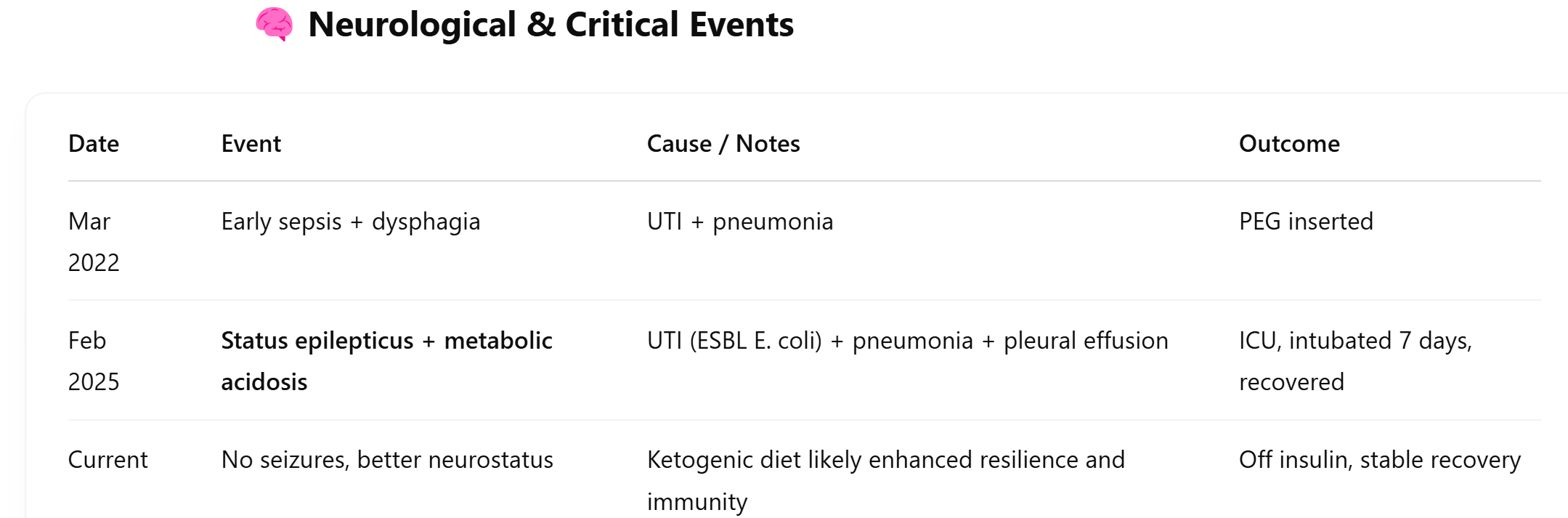1568x518 pixels.
Task: Select the Current date cell
Action: [x=108, y=460]
